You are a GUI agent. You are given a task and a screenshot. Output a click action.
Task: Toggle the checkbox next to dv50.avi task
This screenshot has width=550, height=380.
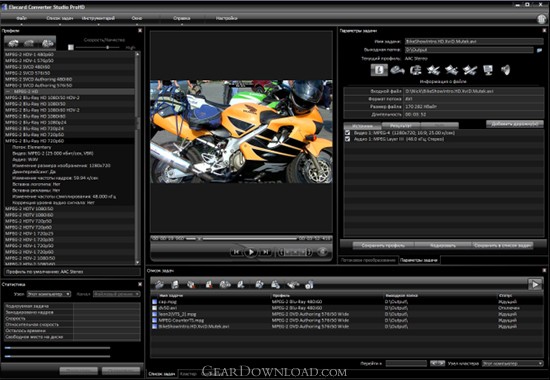pos(154,308)
